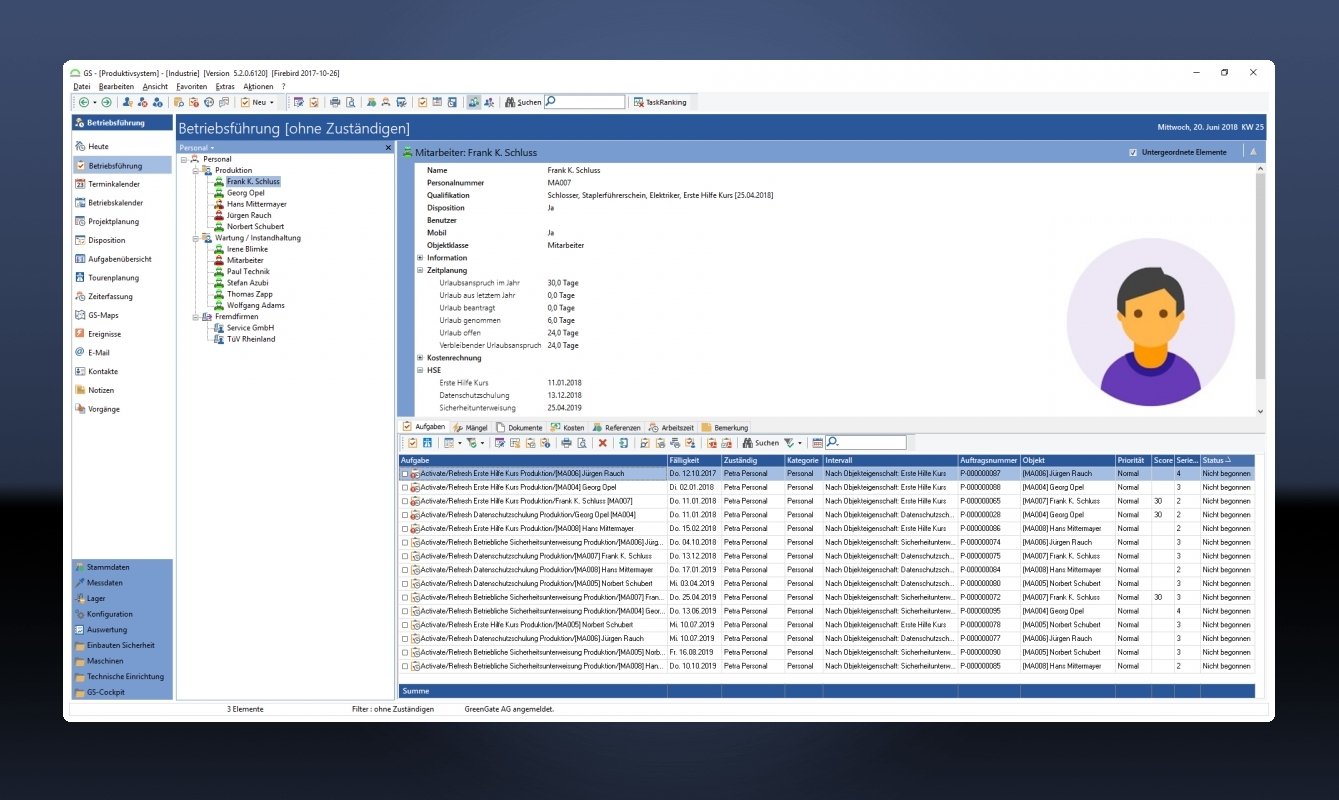Select TüV Rheinland in the tree

250,339
